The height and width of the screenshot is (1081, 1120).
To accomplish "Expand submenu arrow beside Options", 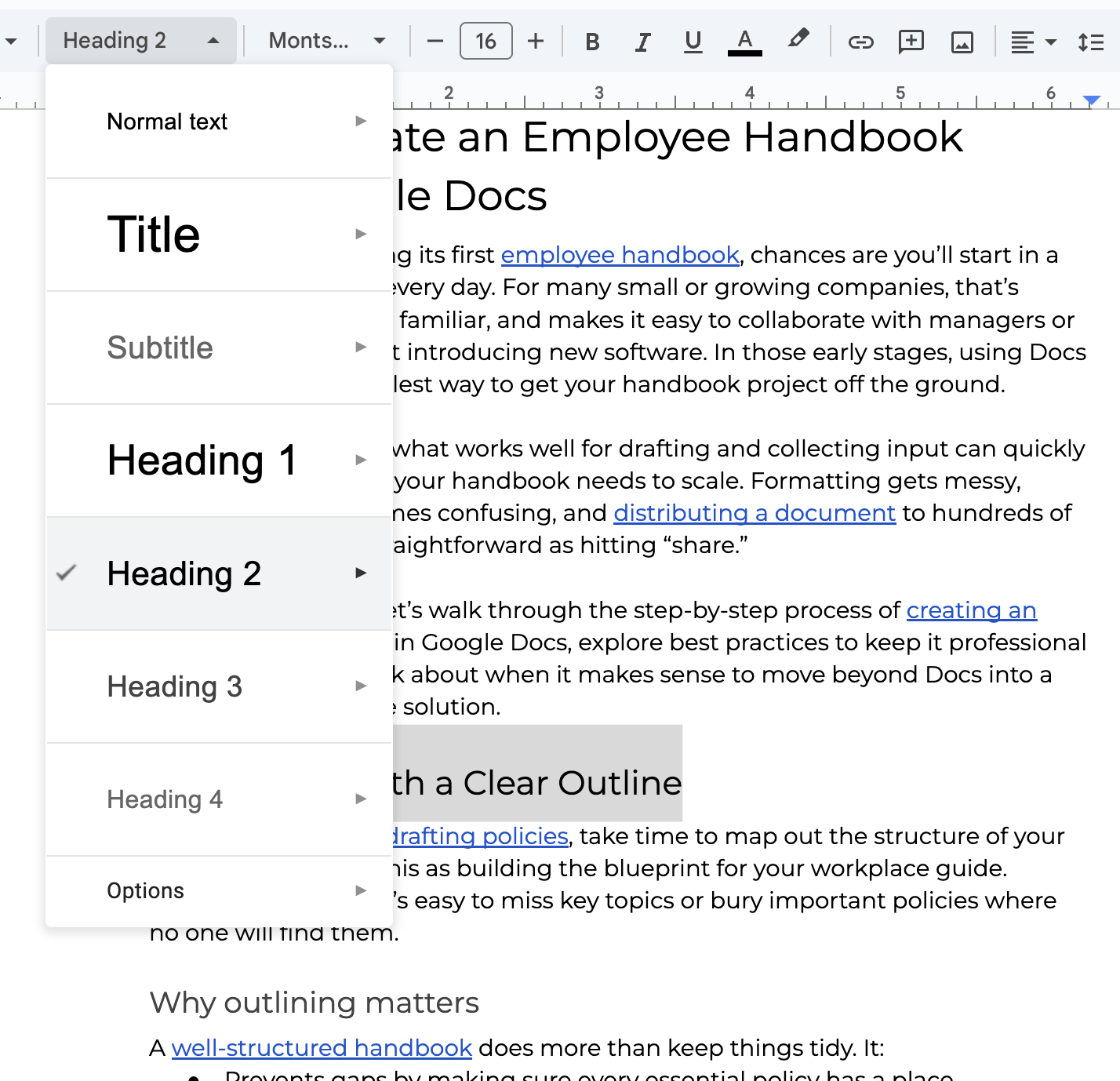I will point(361,890).
